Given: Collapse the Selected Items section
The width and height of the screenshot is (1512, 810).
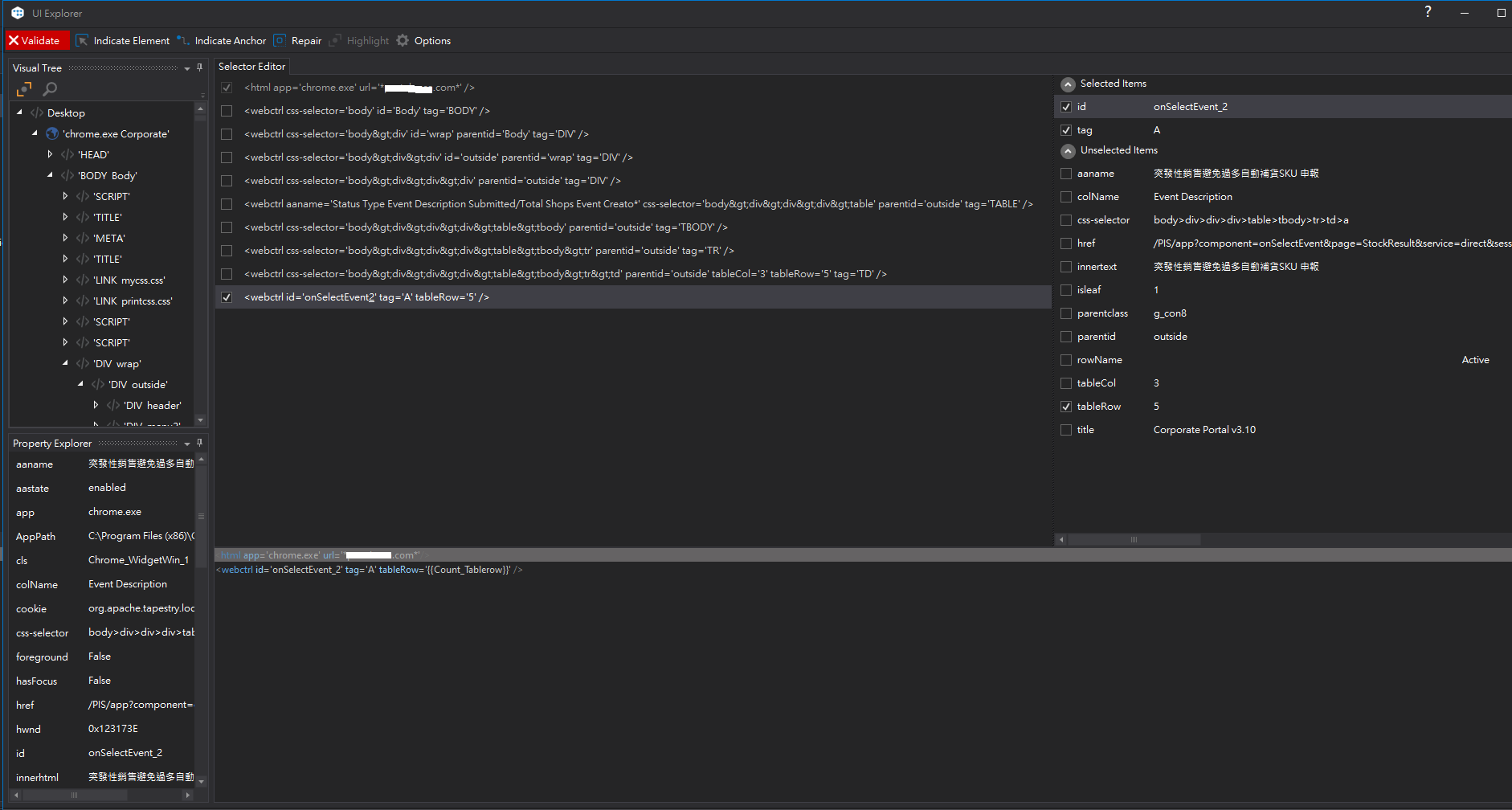Looking at the screenshot, I should point(1068,84).
